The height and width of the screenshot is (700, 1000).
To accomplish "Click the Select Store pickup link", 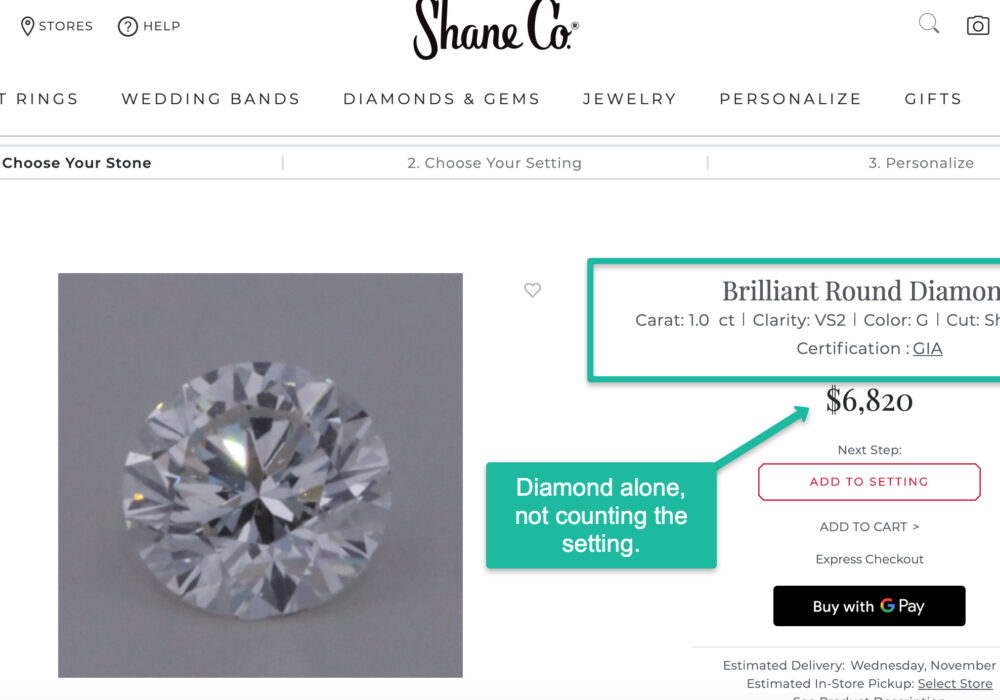I will coord(954,684).
